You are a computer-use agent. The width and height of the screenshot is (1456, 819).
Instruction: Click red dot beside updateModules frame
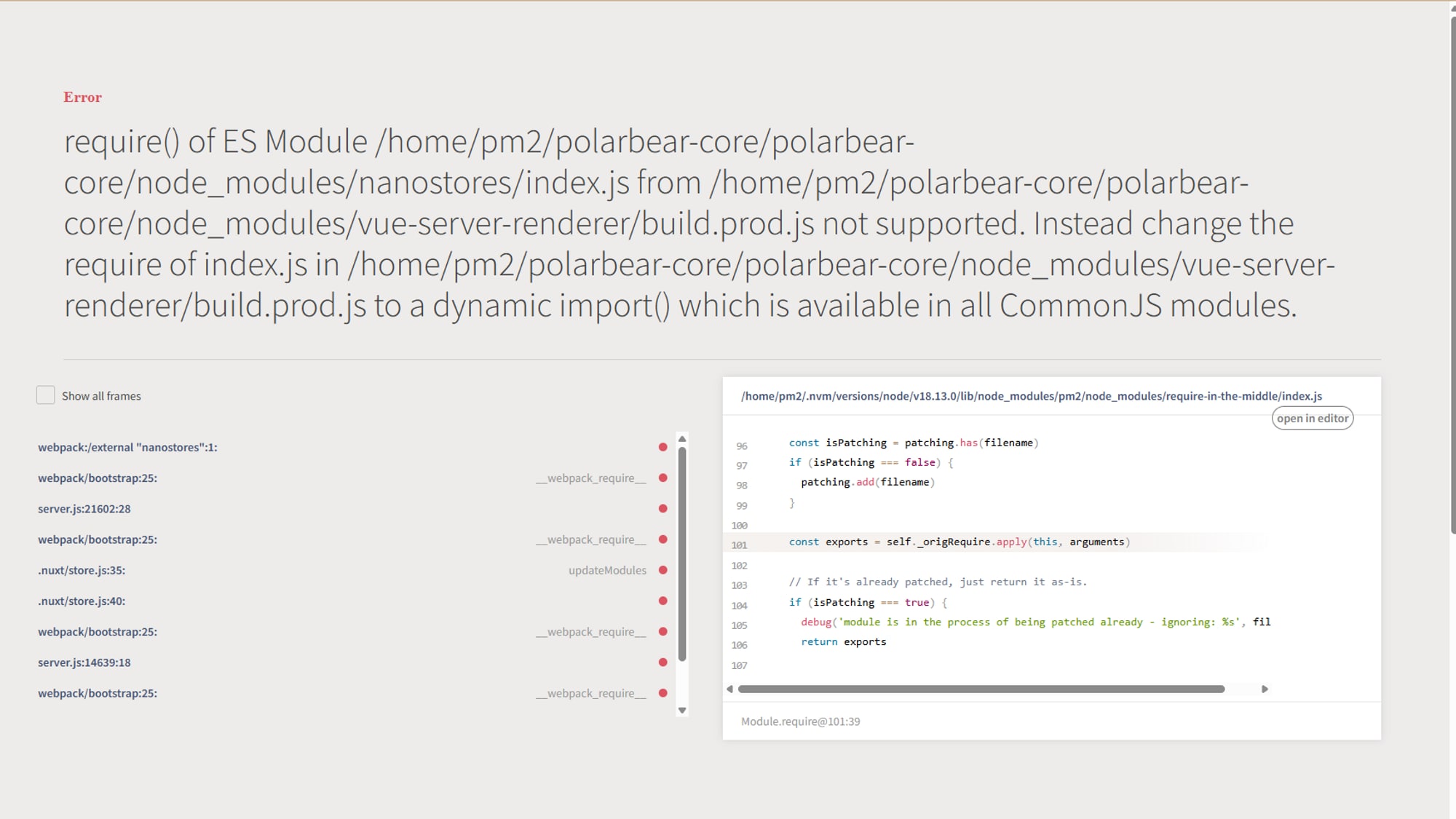[x=662, y=570]
